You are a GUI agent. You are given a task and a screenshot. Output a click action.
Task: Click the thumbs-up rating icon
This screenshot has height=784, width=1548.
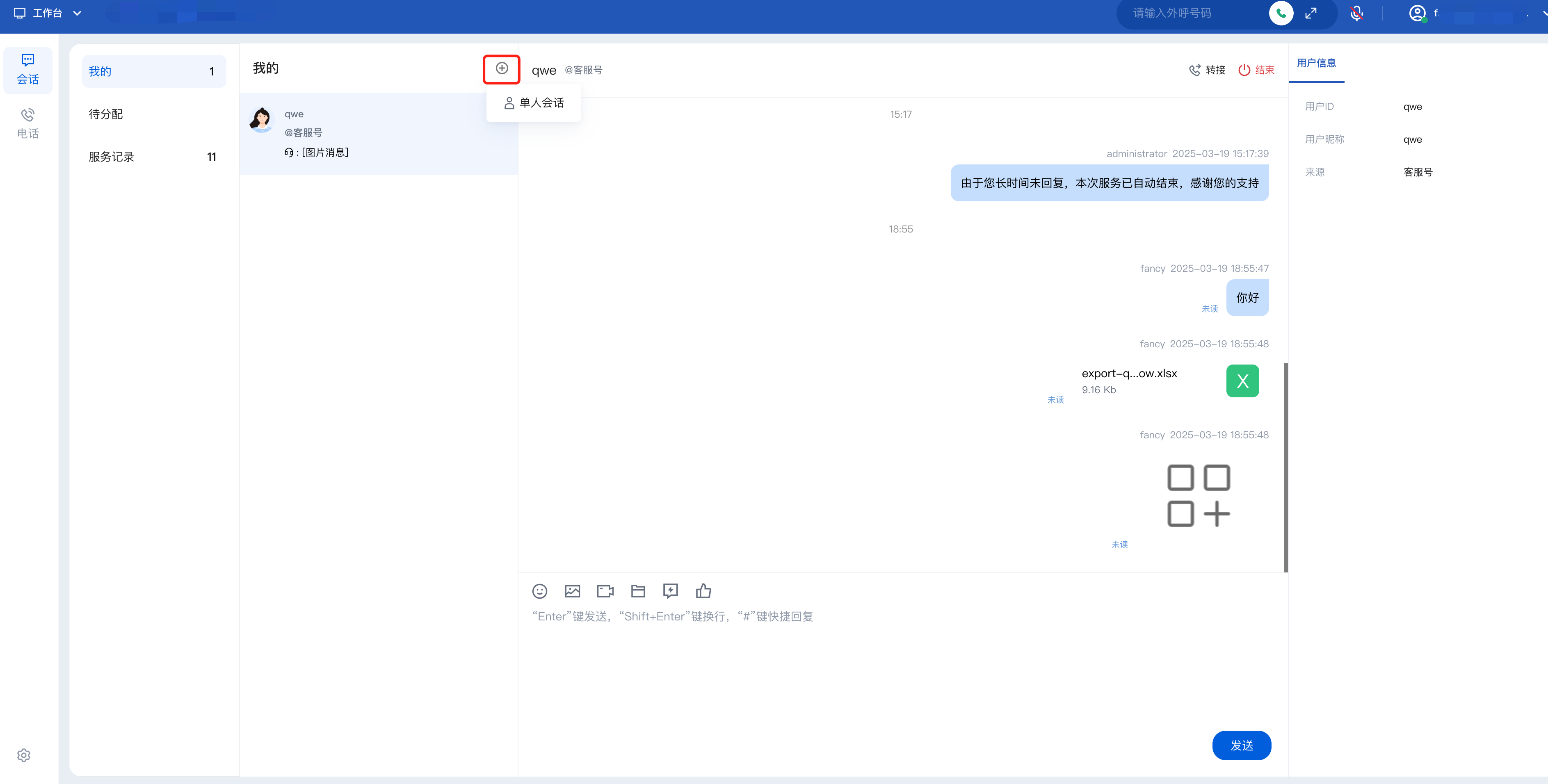pyautogui.click(x=703, y=591)
